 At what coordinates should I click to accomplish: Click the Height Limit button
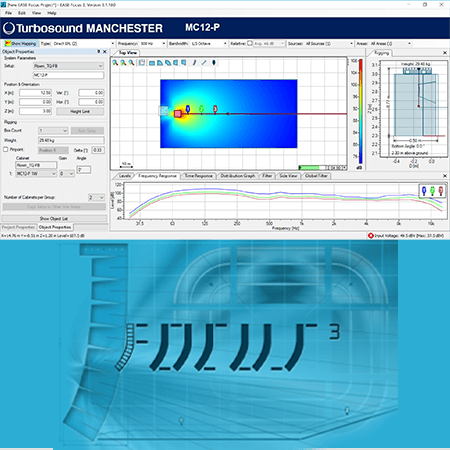pyautogui.click(x=80, y=111)
